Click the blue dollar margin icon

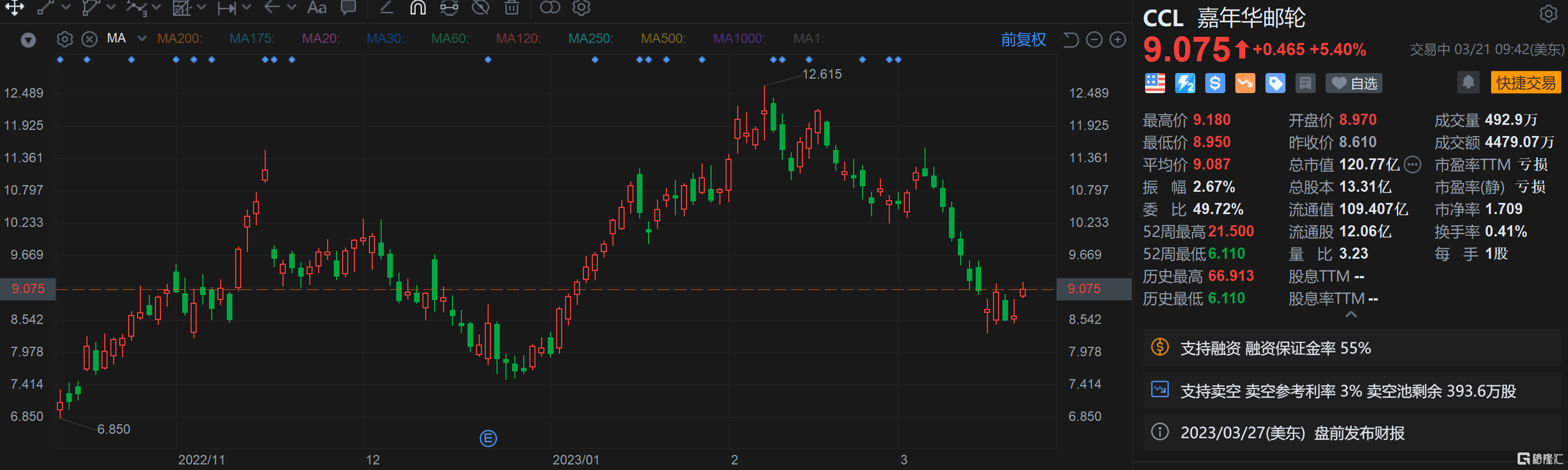click(x=1215, y=83)
